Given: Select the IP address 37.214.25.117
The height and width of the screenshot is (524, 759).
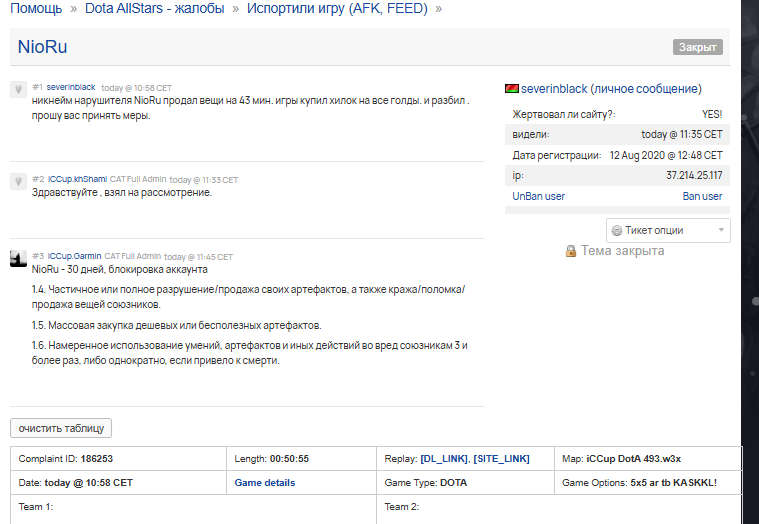Looking at the screenshot, I should tap(694, 175).
